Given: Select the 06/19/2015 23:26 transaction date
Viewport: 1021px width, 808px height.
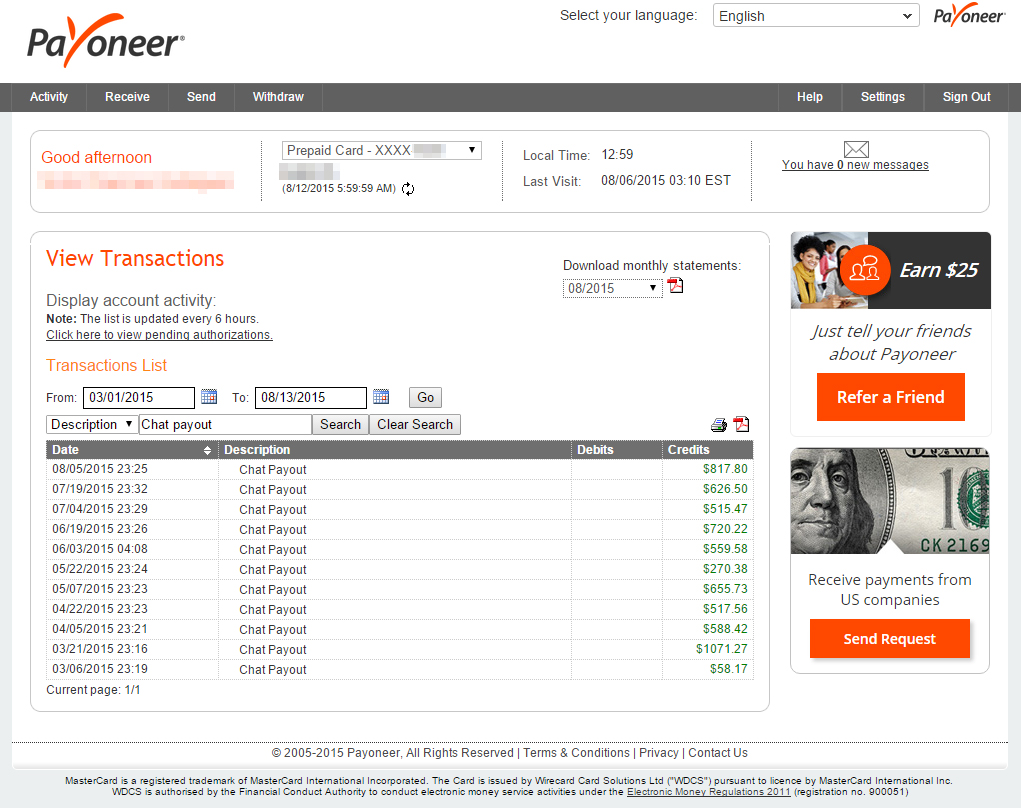Looking at the screenshot, I should (100, 529).
